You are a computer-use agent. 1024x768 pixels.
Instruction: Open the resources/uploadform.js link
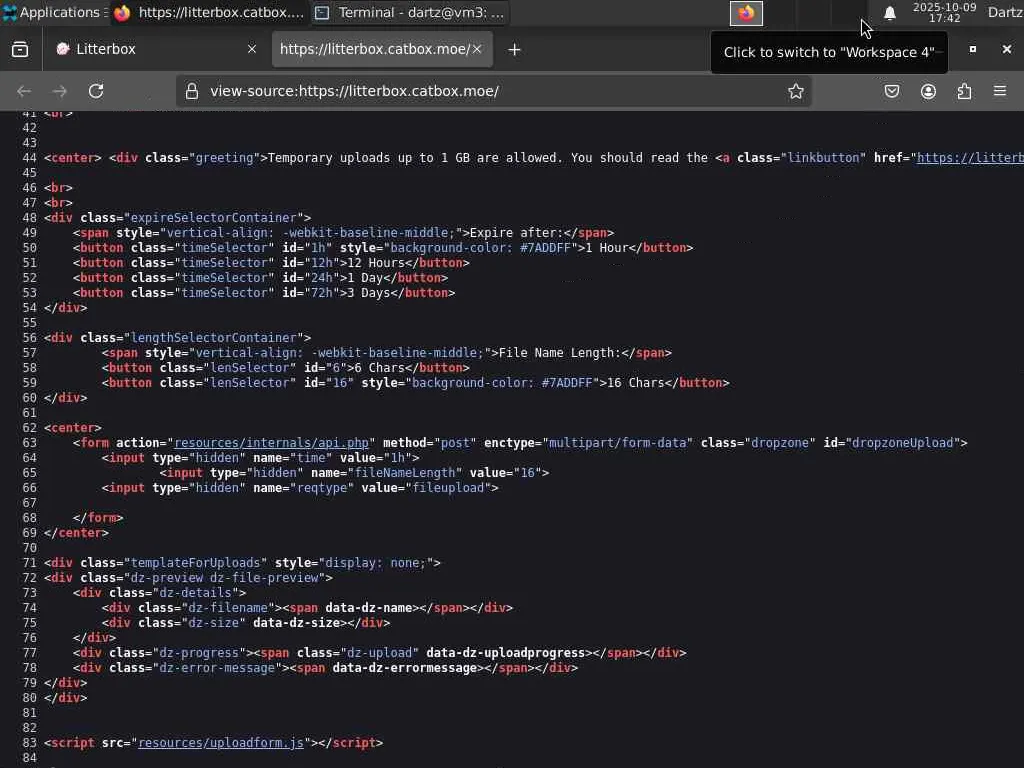pos(221,743)
